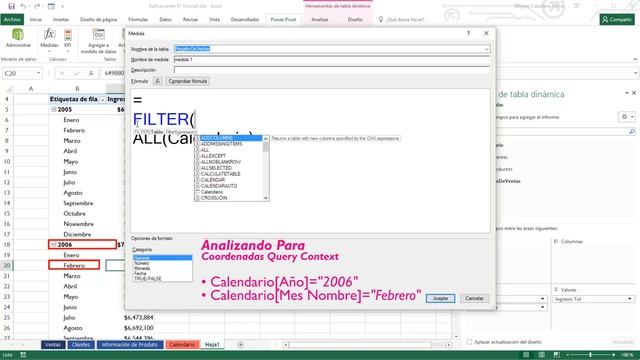Viewport: 640px width, 360px height.
Task: Click the zoom in plus button
Action: pyautogui.click(x=613, y=355)
